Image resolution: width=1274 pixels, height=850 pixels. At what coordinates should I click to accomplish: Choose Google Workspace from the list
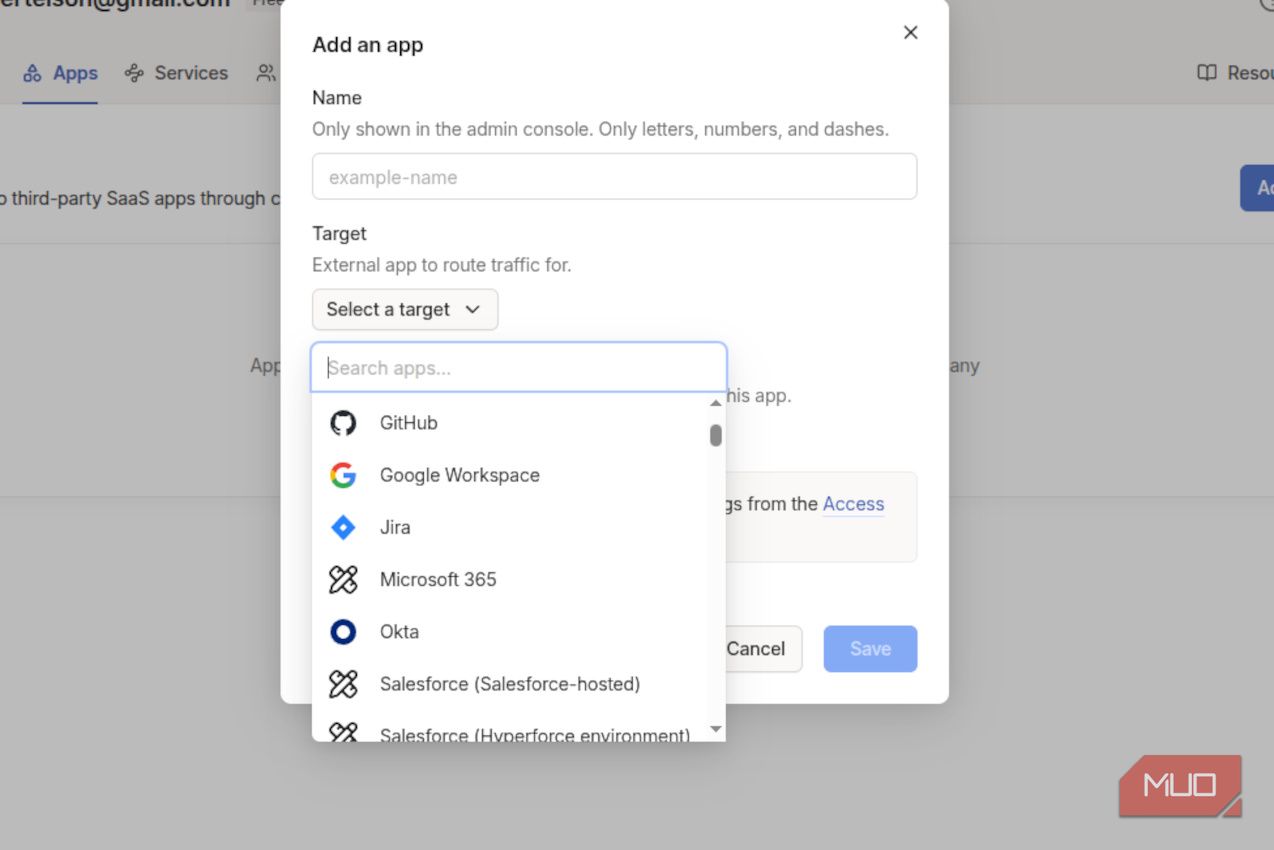(510, 475)
